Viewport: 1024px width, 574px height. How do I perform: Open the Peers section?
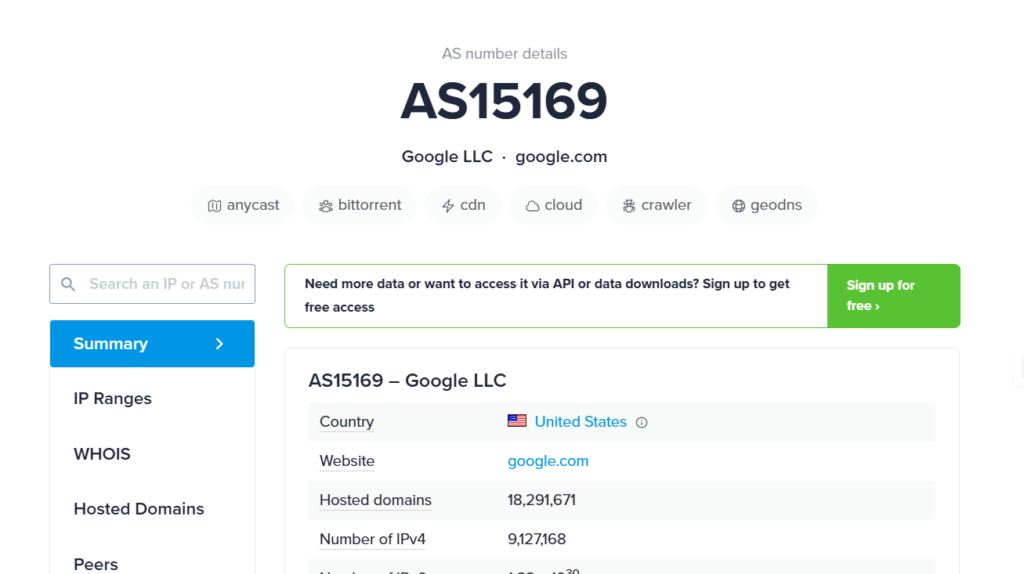95,564
